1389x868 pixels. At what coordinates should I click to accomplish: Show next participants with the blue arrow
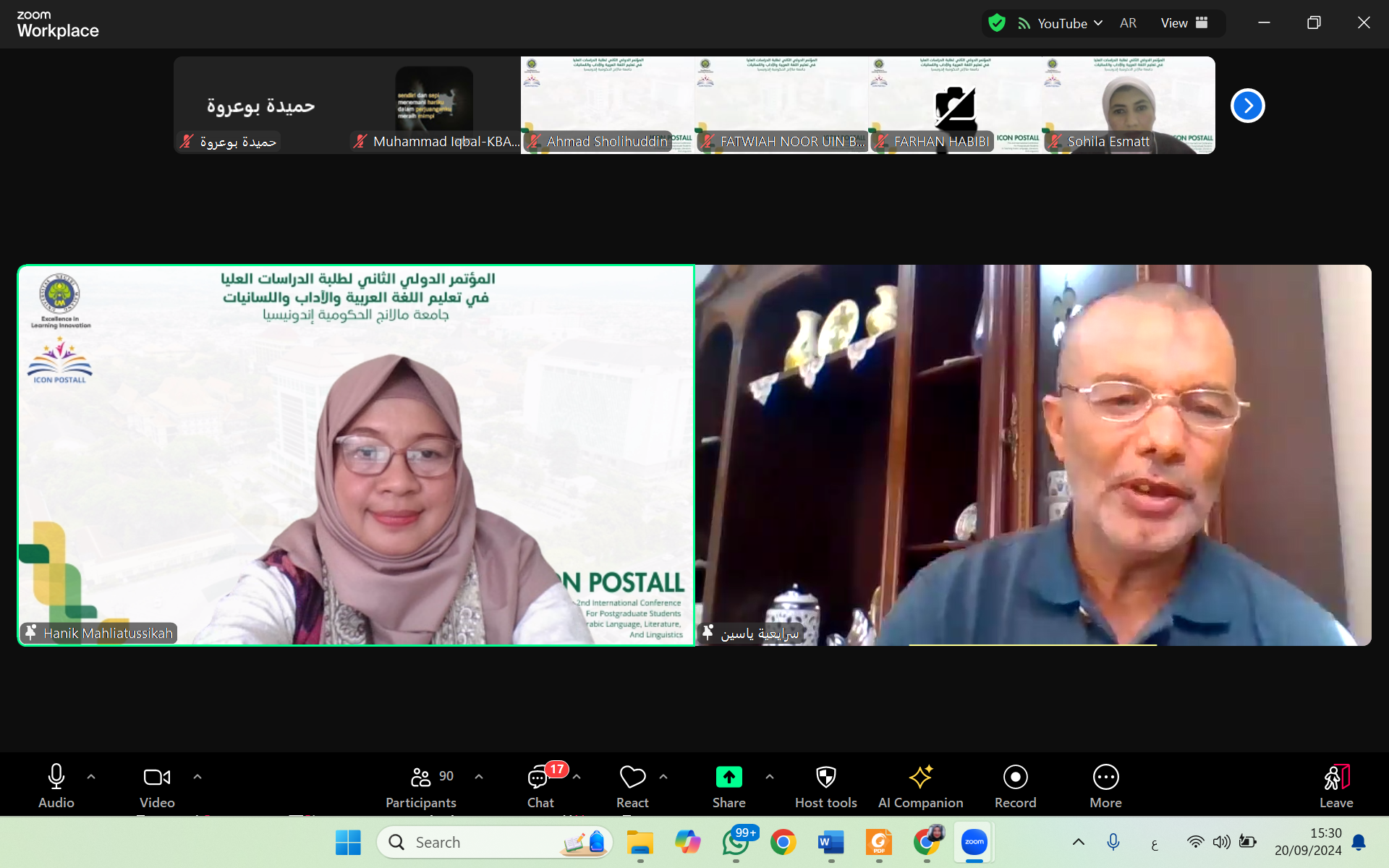[1247, 106]
